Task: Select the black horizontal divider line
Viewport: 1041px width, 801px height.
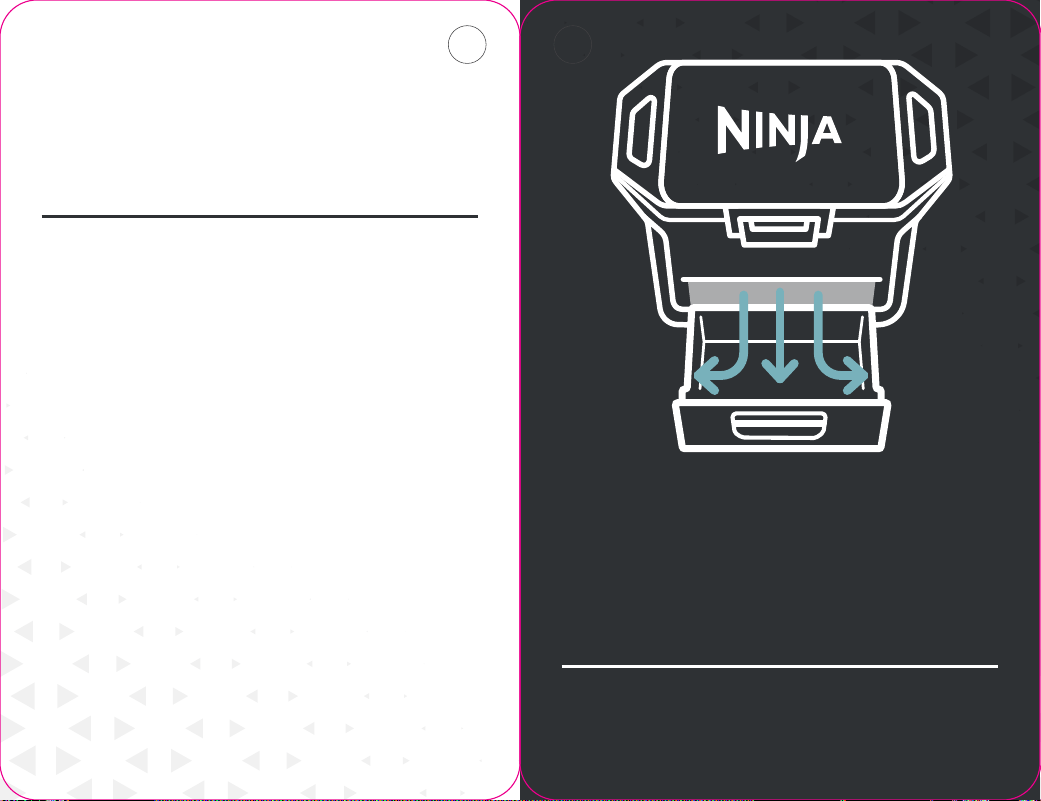Action: 260,216
